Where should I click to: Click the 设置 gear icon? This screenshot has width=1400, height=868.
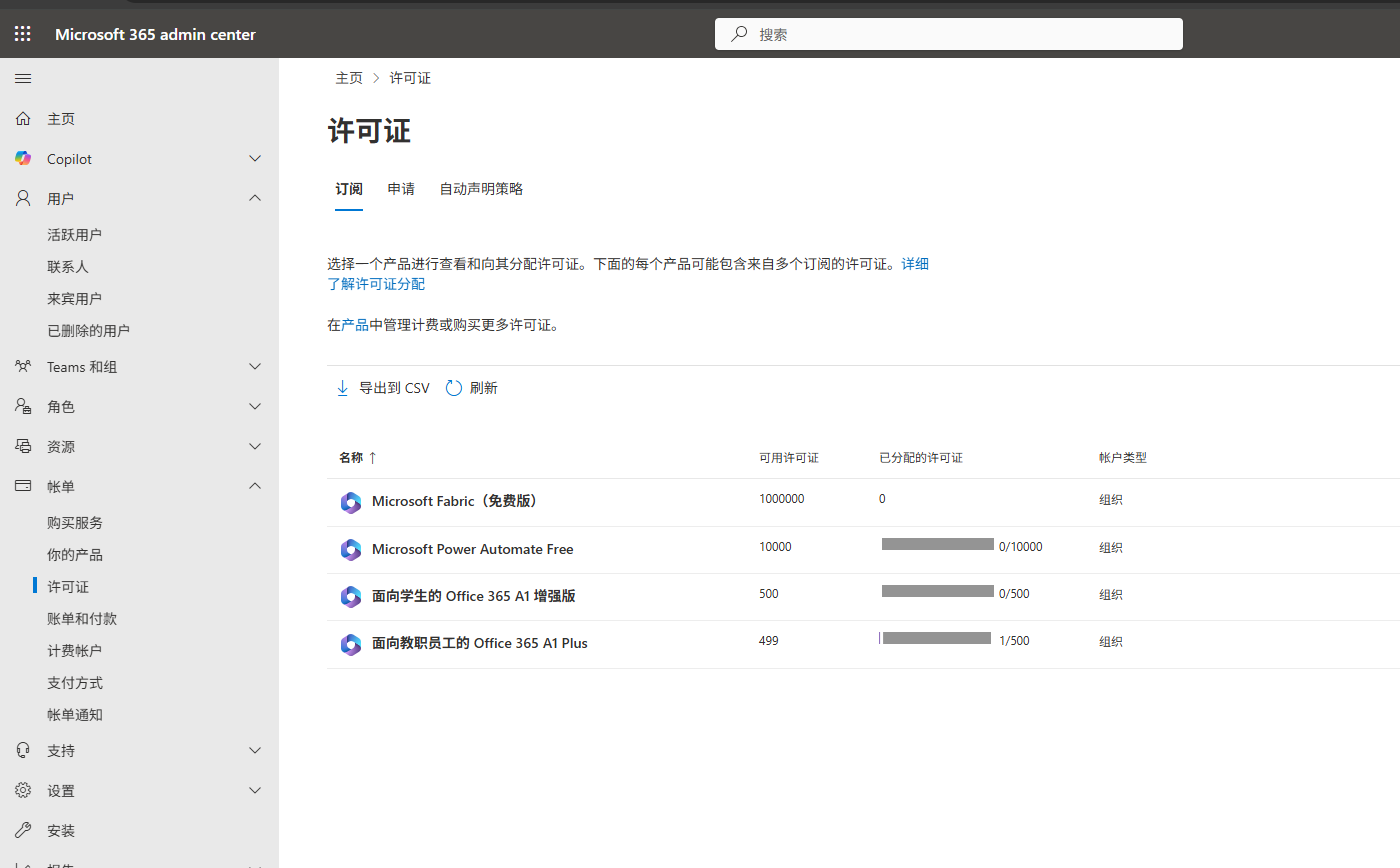(23, 791)
